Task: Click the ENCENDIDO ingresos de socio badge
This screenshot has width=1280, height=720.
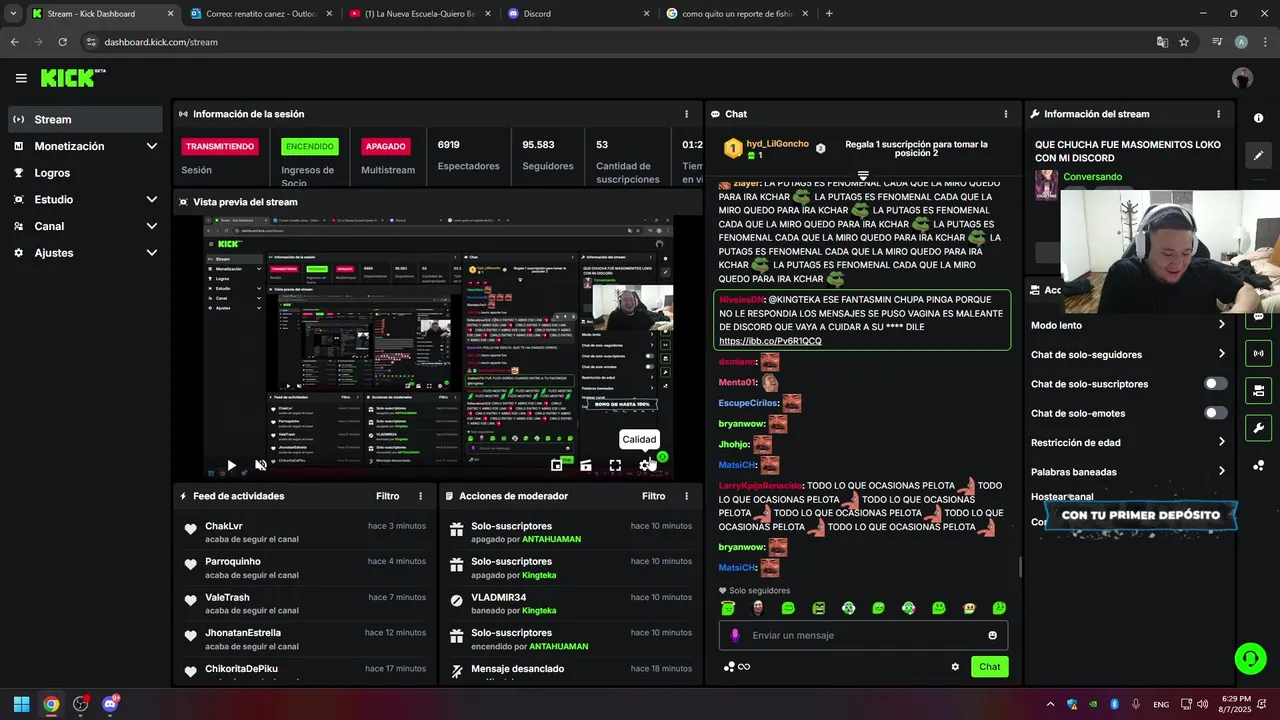Action: point(310,146)
